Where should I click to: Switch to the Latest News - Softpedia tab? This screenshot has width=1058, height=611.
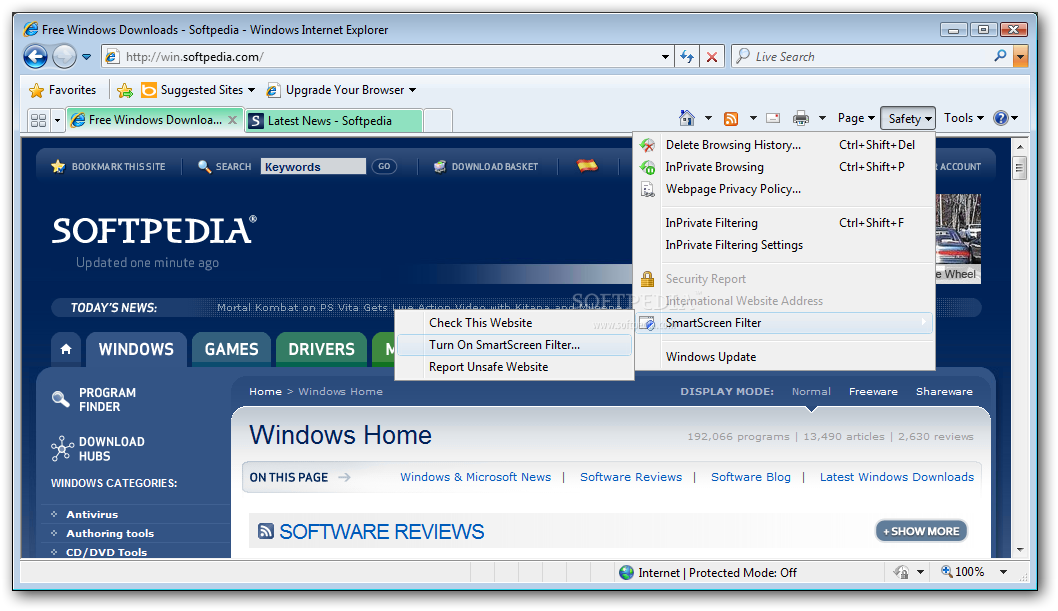[334, 121]
